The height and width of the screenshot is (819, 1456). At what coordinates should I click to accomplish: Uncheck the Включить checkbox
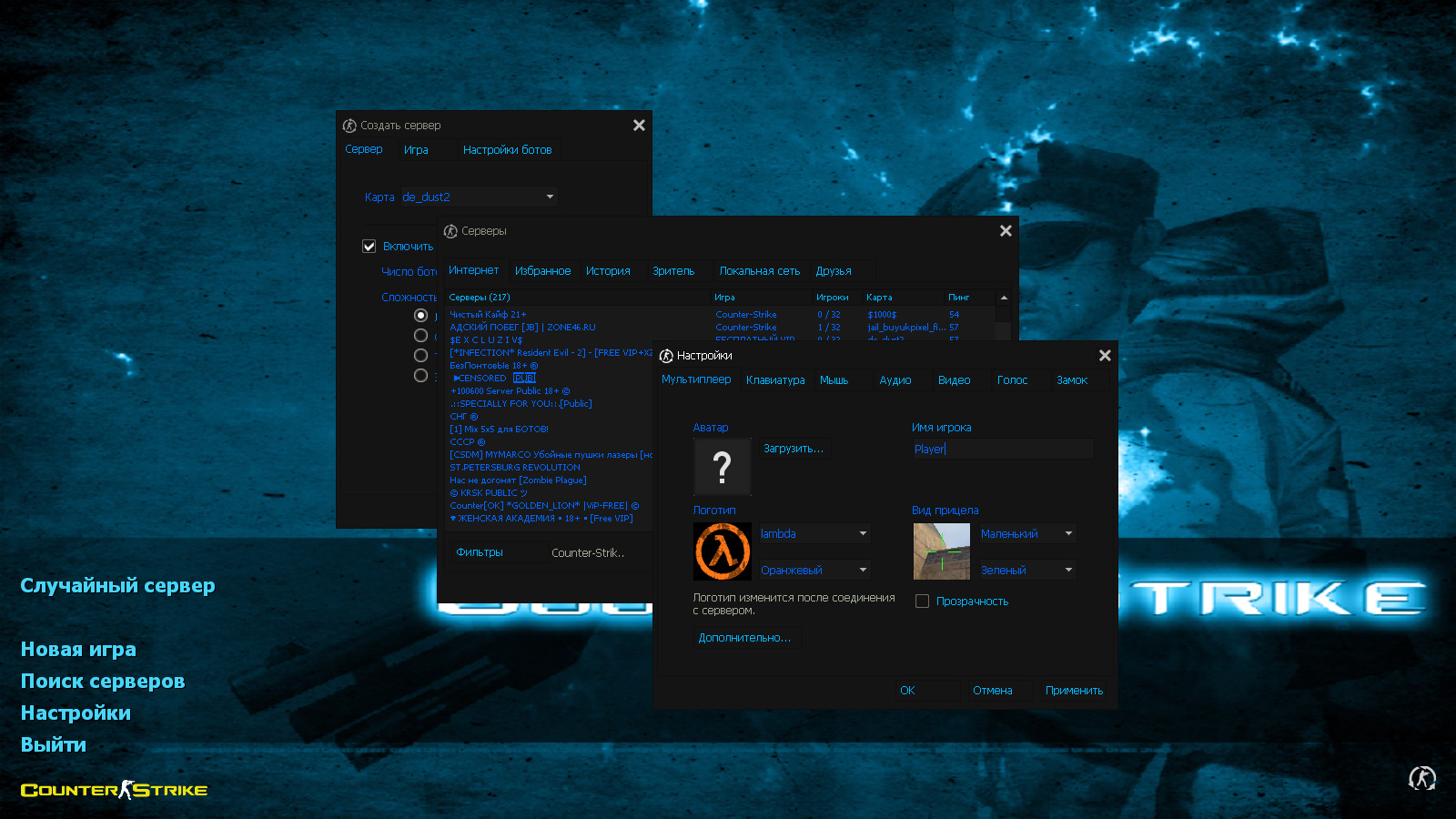coord(369,247)
